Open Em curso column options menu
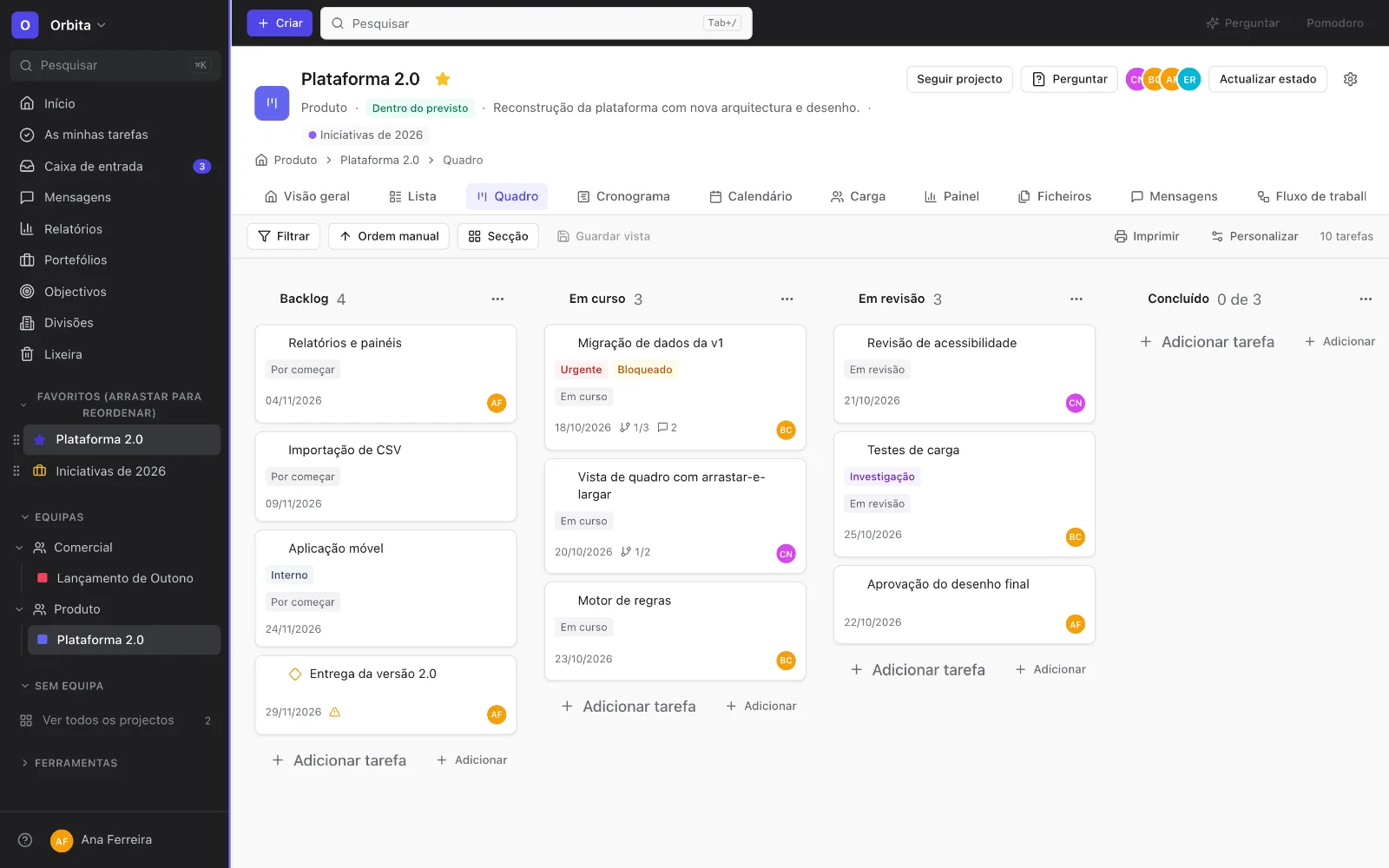This screenshot has height=868, width=1389. (x=787, y=299)
